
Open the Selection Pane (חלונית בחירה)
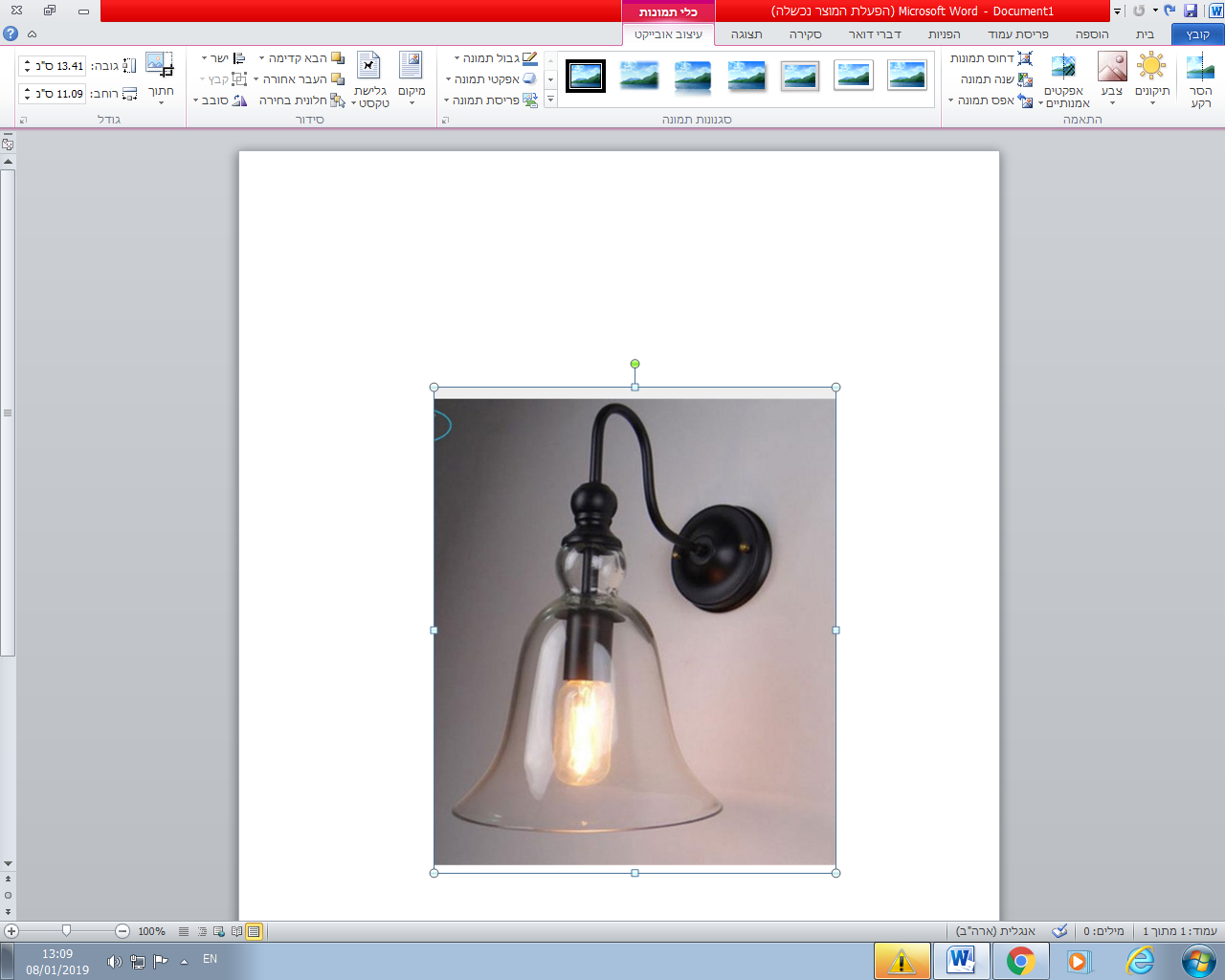click(301, 100)
